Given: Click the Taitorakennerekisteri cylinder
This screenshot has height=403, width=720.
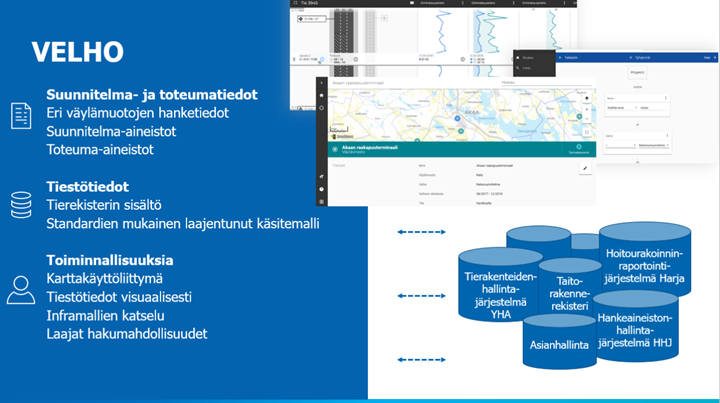Looking at the screenshot, I should click(569, 288).
